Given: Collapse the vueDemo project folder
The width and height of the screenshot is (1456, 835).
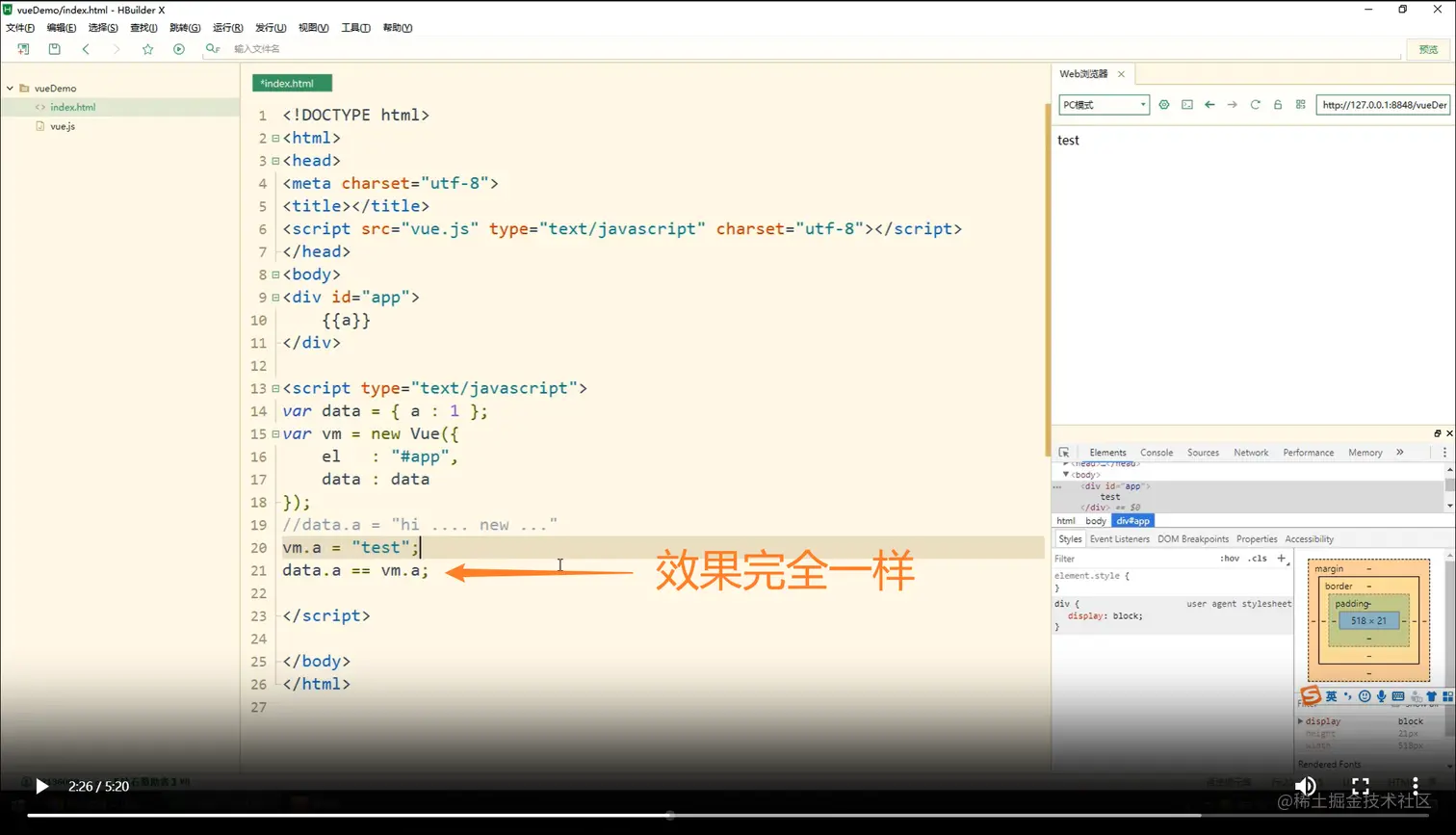Looking at the screenshot, I should (11, 88).
